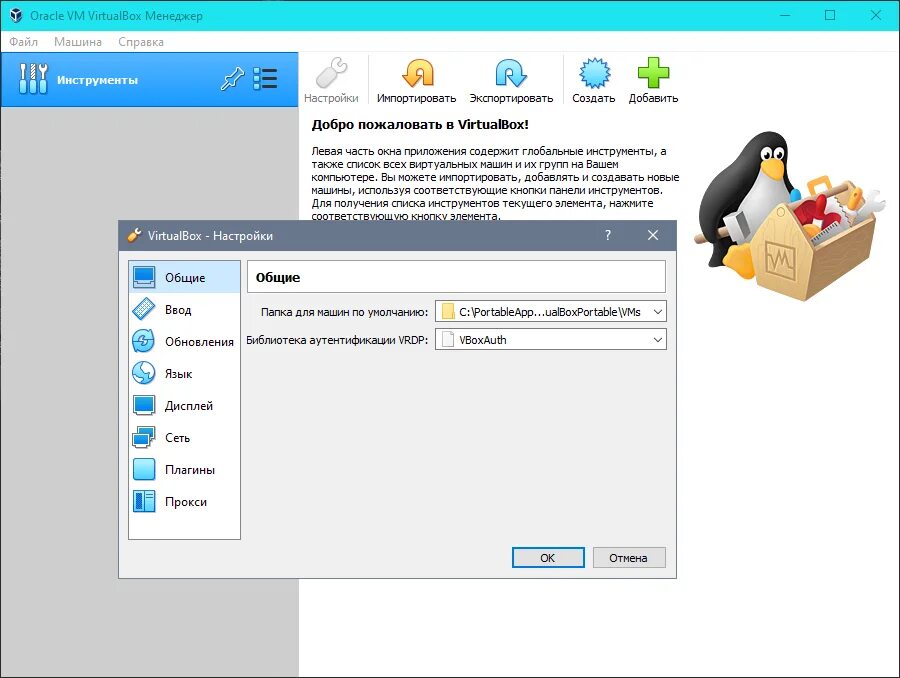Select the Общие settings category
Screen dimensions: 900x678
click(x=184, y=277)
